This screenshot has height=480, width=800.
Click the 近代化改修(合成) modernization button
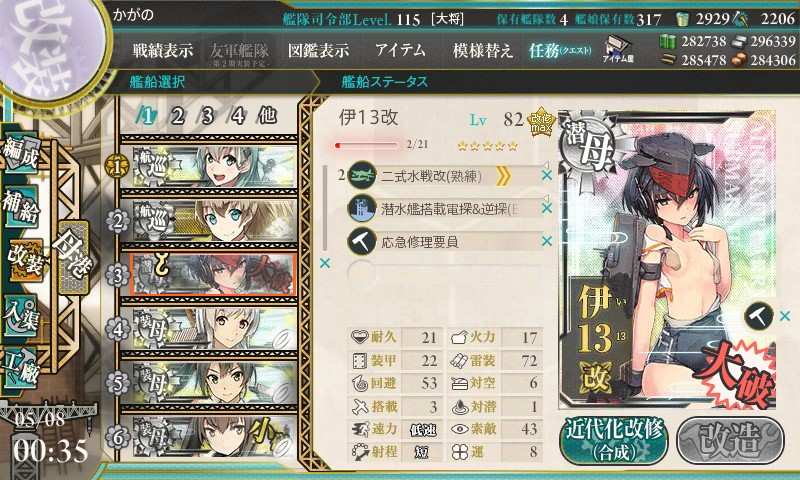click(x=614, y=441)
